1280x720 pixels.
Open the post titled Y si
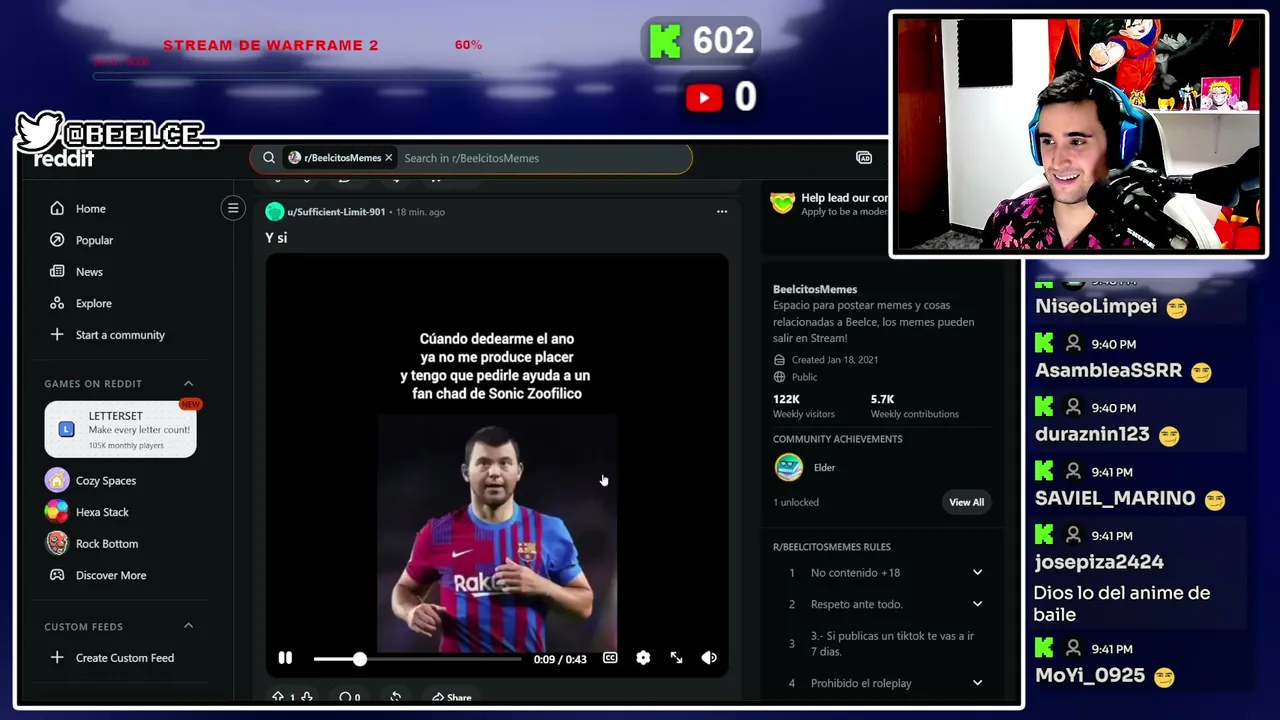coord(276,238)
